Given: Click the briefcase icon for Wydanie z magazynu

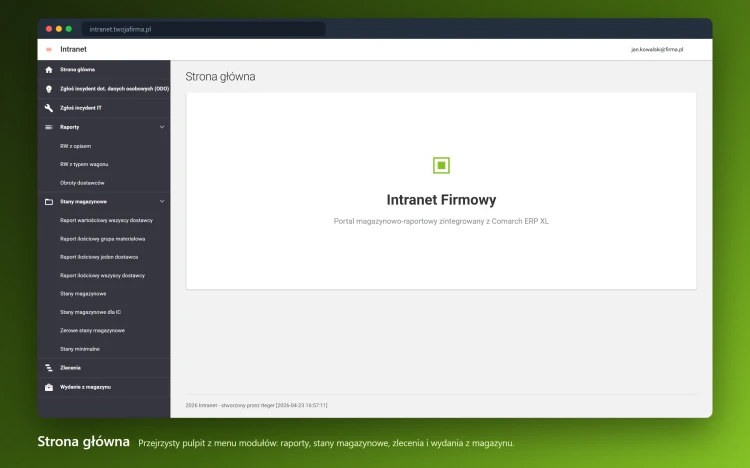Looking at the screenshot, I should [49, 387].
